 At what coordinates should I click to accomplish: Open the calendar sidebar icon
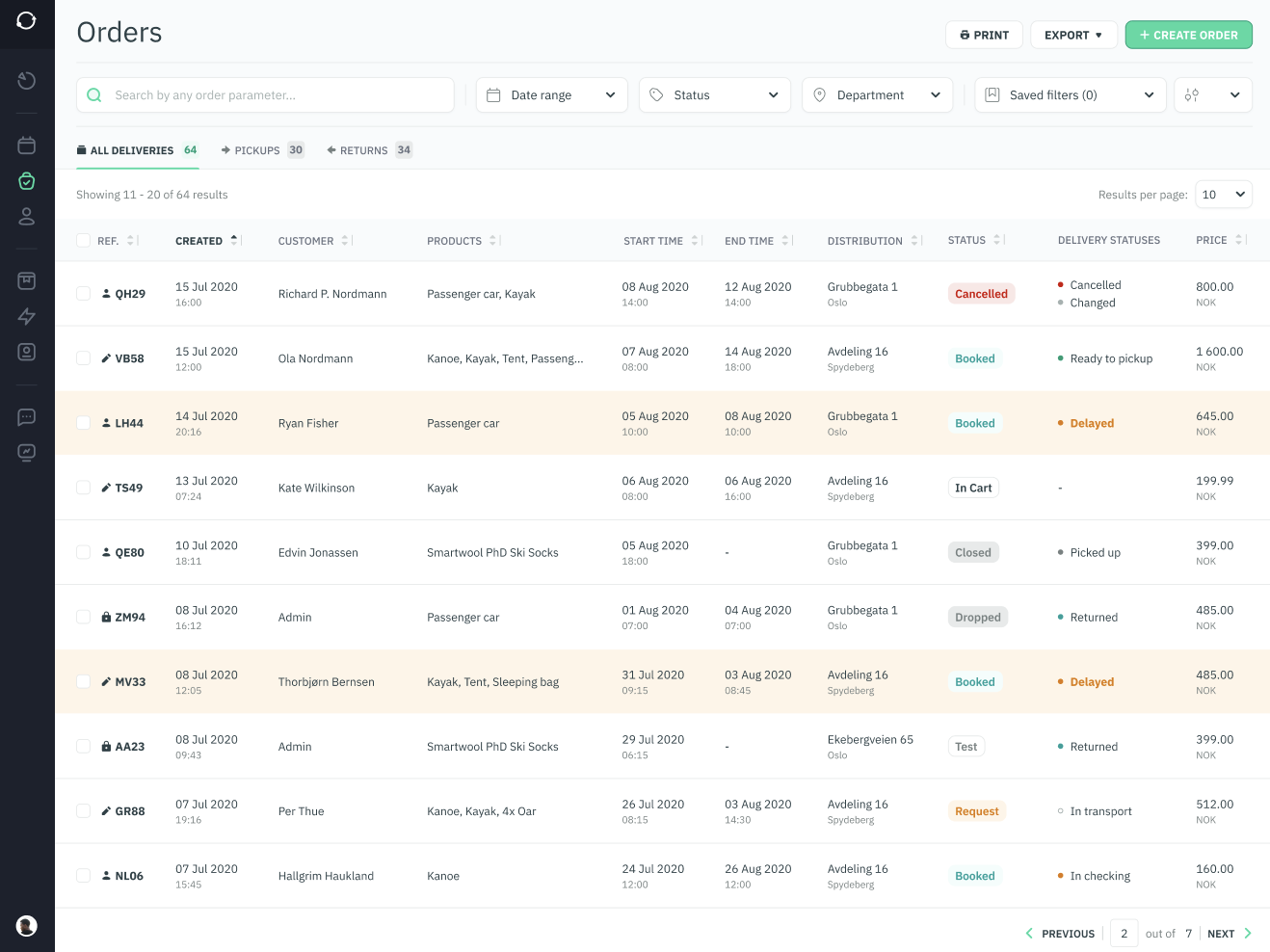click(27, 145)
